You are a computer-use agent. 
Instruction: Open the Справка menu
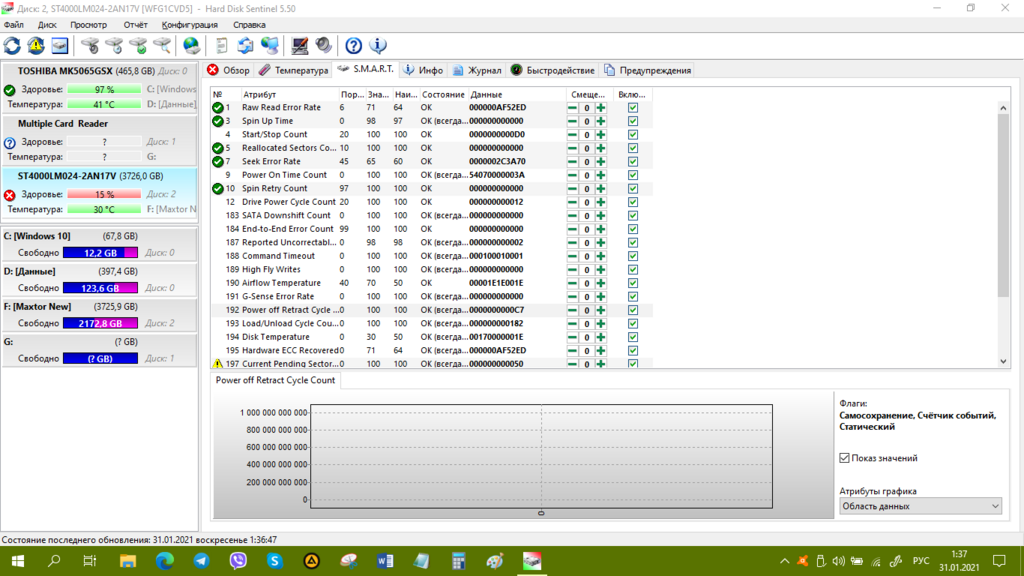pyautogui.click(x=249, y=25)
